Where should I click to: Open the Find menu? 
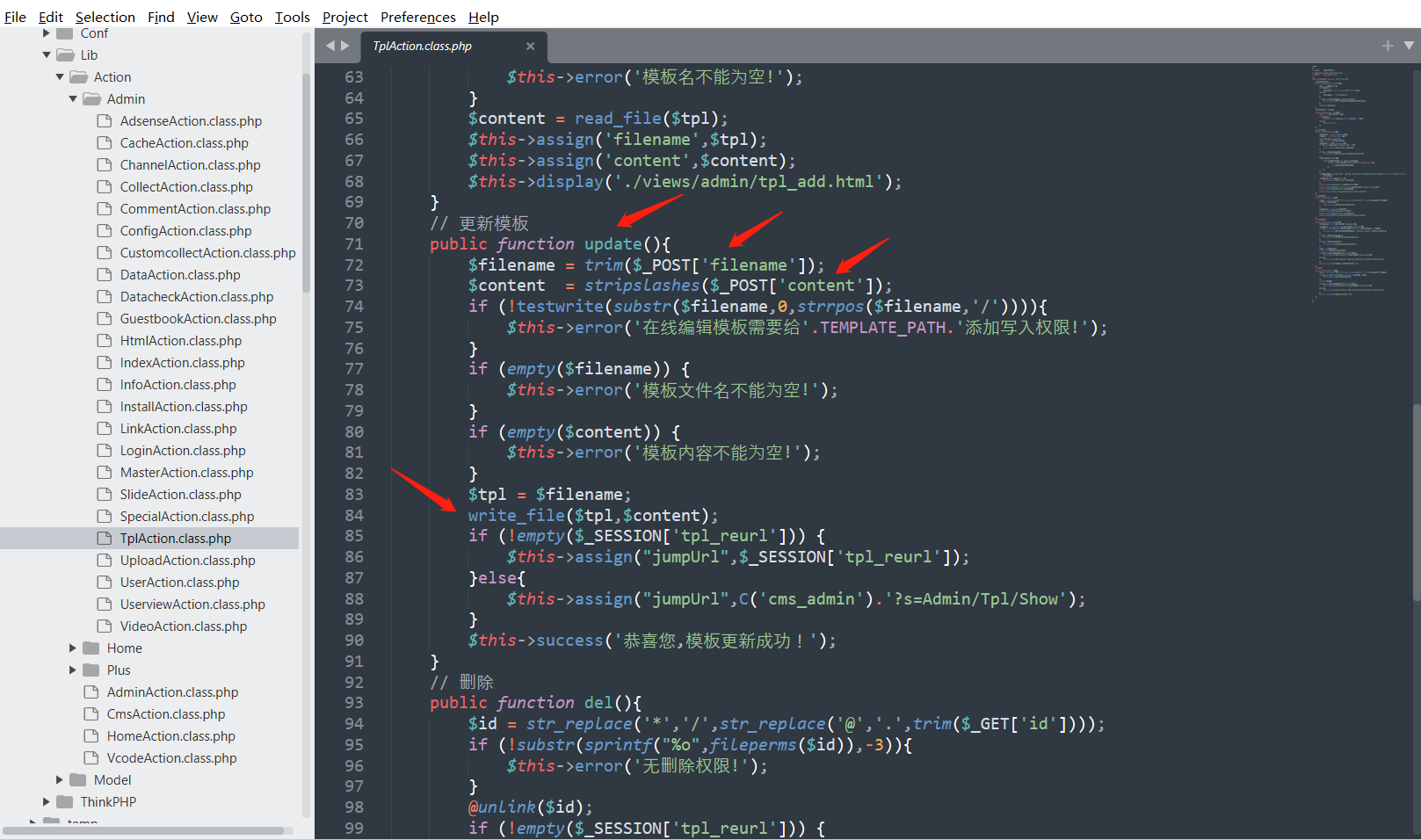[x=161, y=17]
